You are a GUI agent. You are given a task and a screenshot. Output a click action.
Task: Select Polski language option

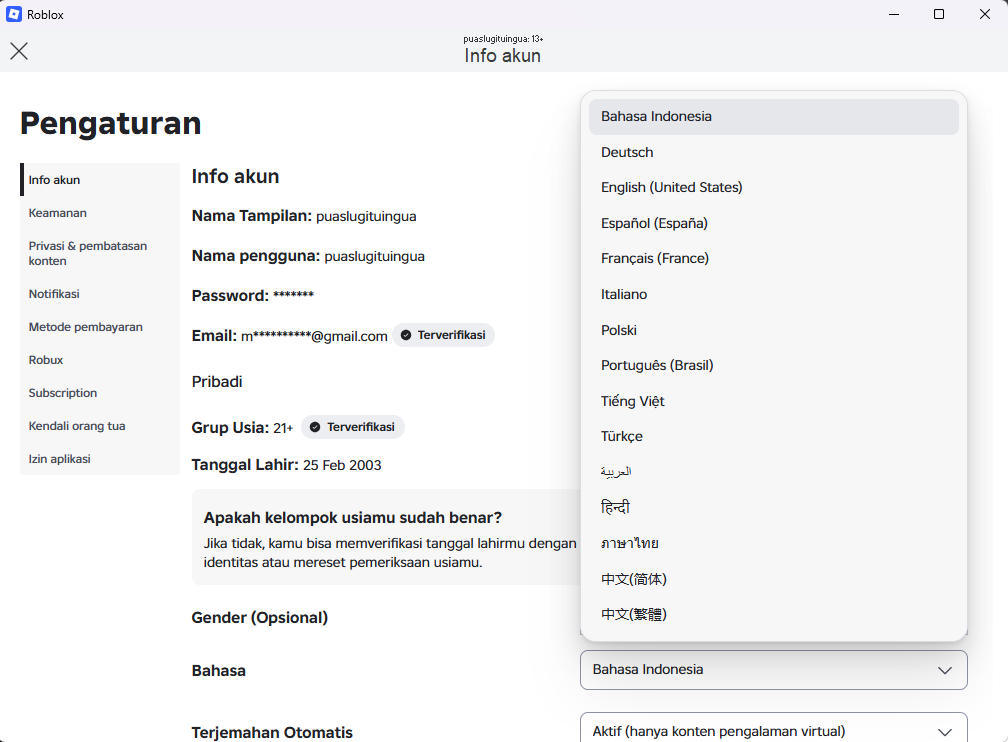[x=773, y=330]
